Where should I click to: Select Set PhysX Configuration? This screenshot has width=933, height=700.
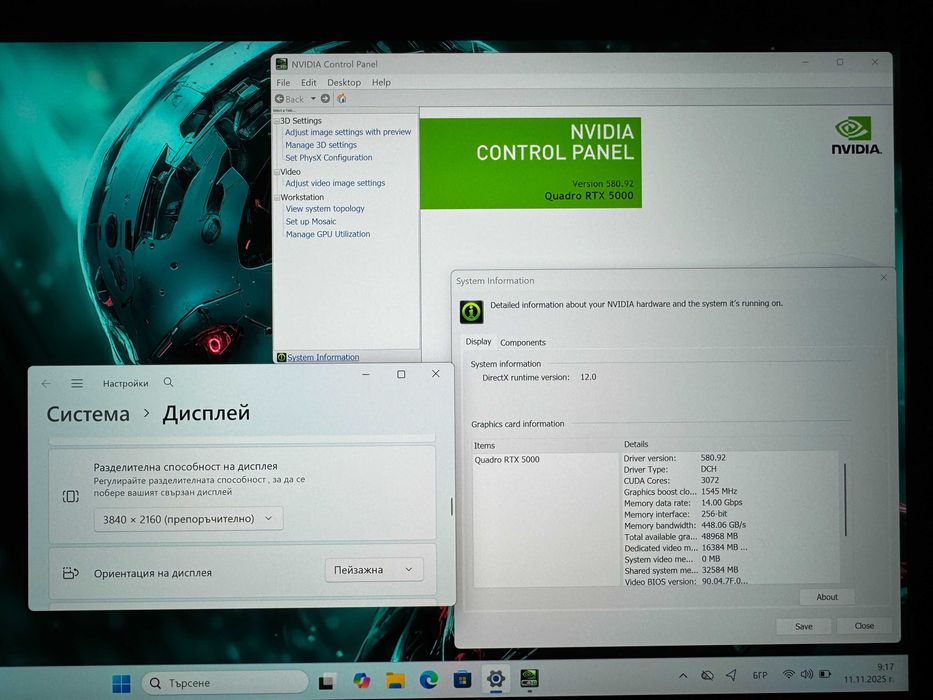pos(328,158)
